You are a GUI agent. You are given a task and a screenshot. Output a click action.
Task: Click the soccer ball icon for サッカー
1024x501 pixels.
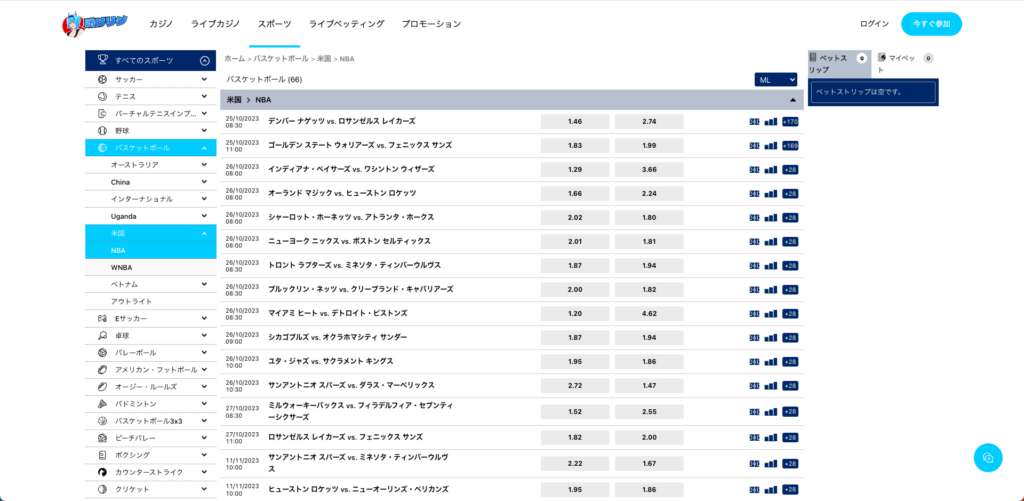(x=103, y=79)
